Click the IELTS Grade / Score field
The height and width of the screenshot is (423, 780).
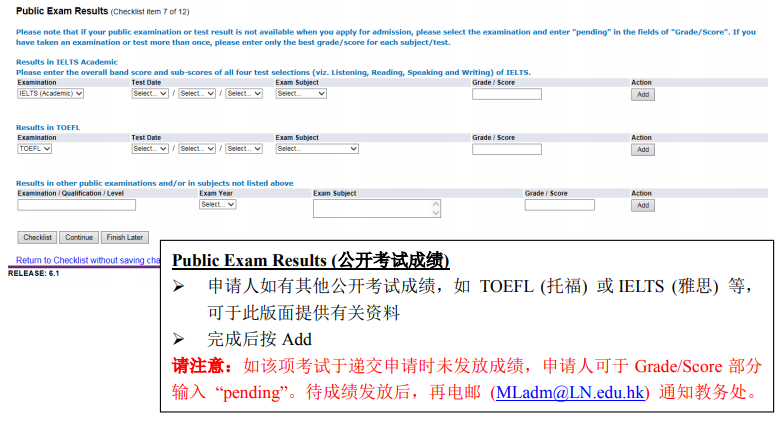point(506,94)
